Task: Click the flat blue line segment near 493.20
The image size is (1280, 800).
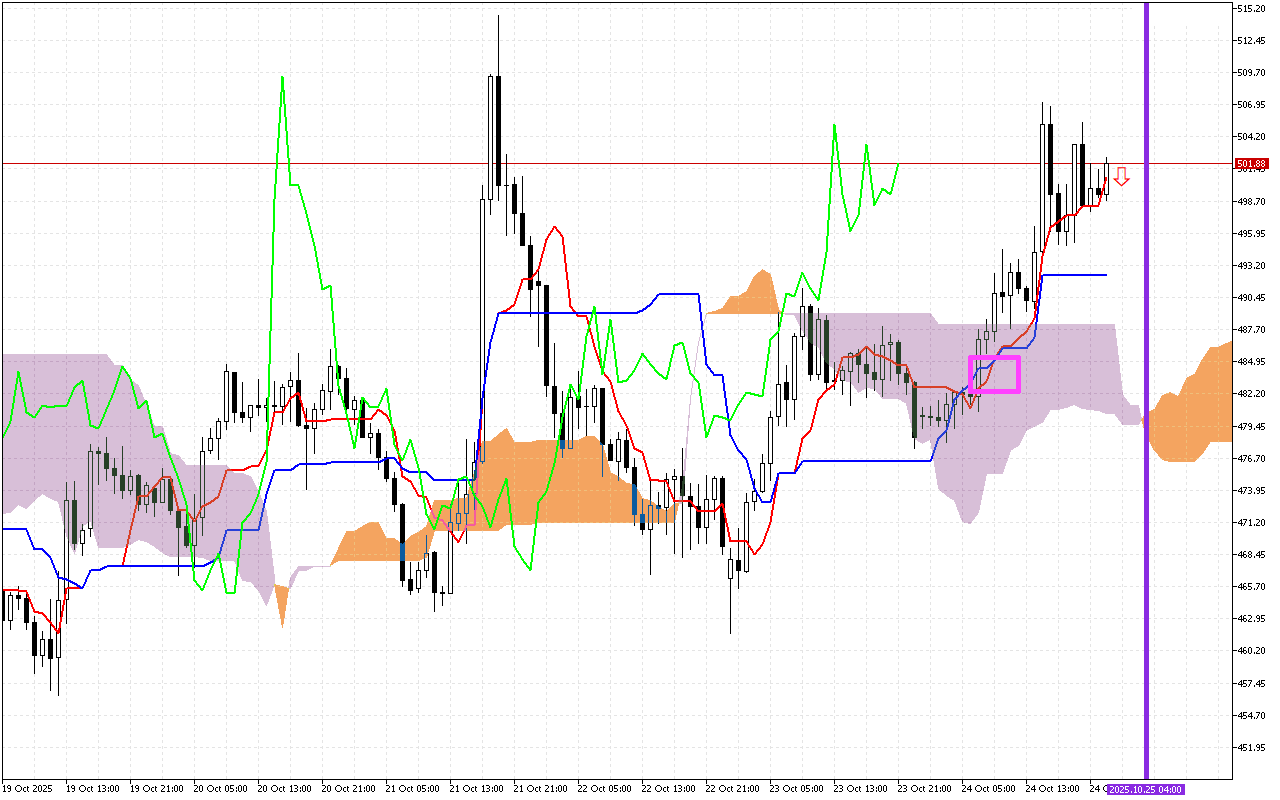Action: [1075, 274]
